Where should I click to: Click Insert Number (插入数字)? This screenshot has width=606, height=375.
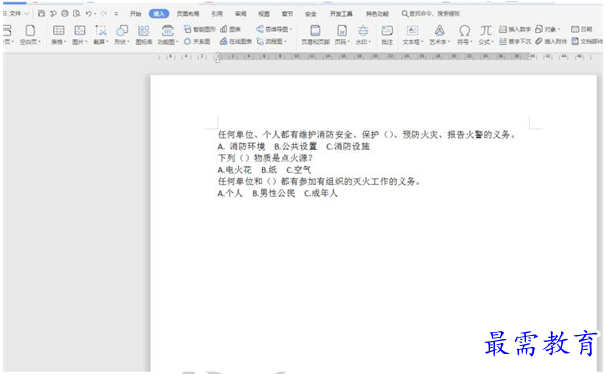click(x=515, y=29)
